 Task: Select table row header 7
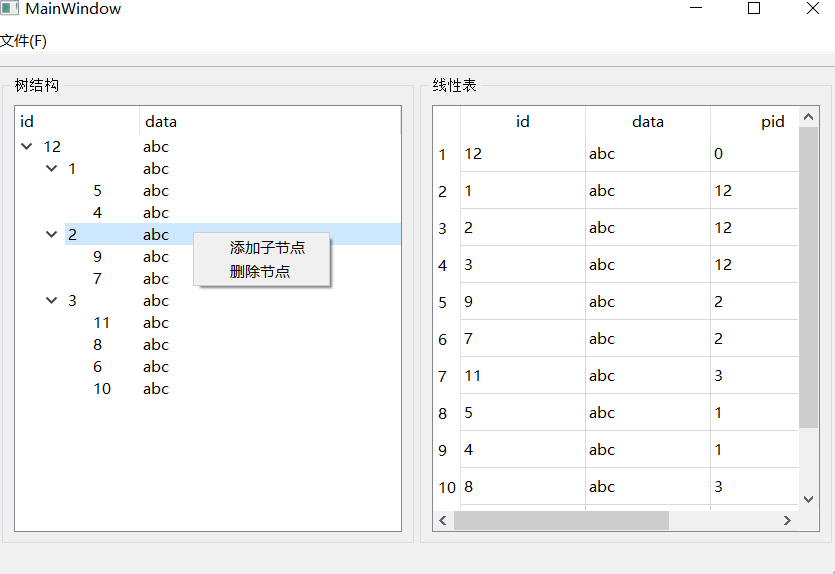[x=447, y=376]
